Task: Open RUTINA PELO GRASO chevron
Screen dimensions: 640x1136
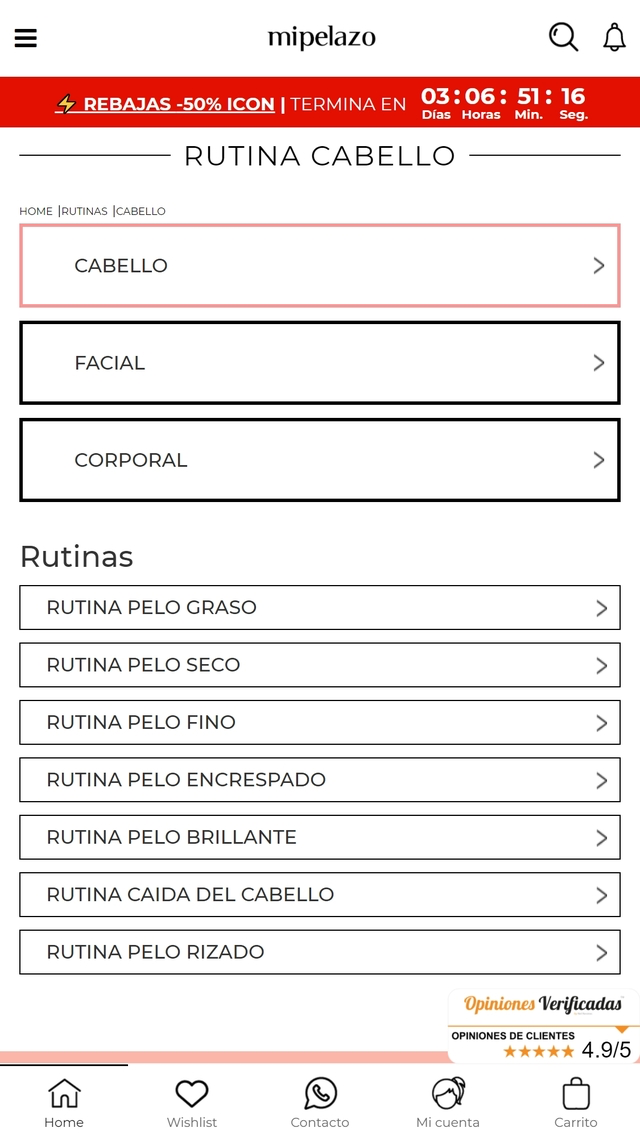Action: 601,607
